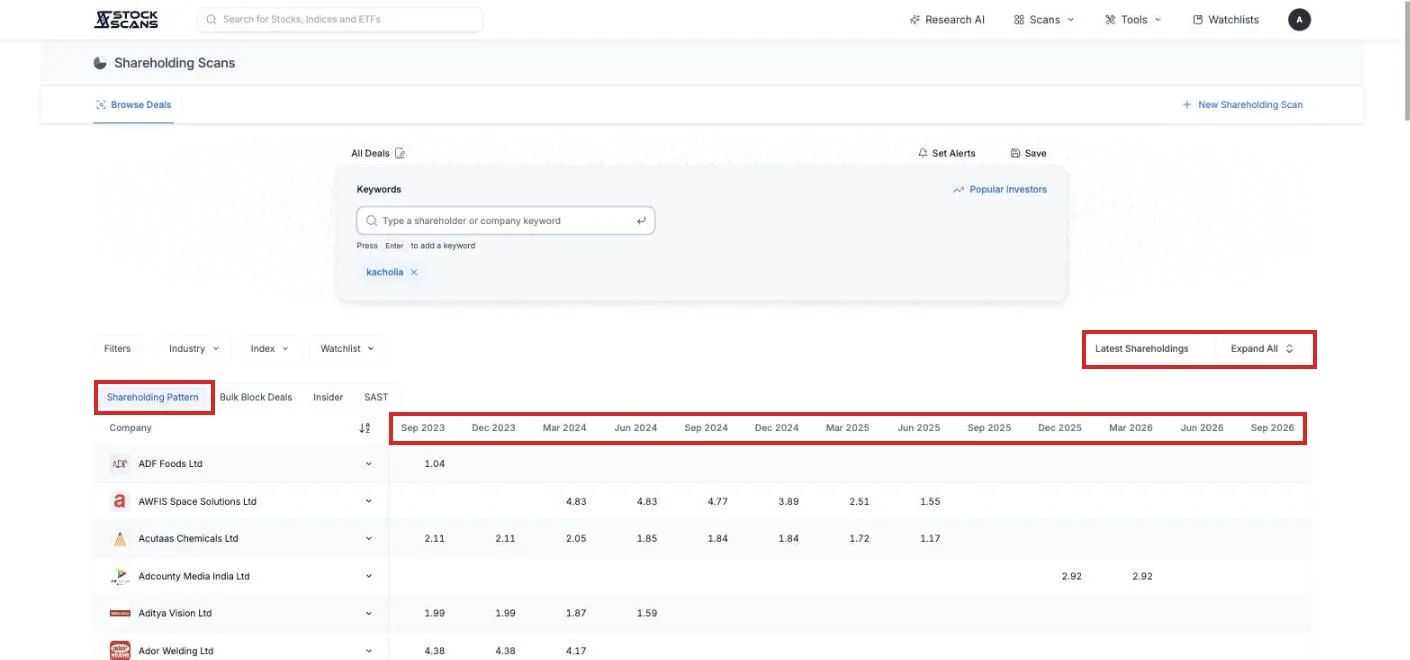Open the Popular Investors link
The width and height of the screenshot is (1410, 660).
click(1000, 189)
